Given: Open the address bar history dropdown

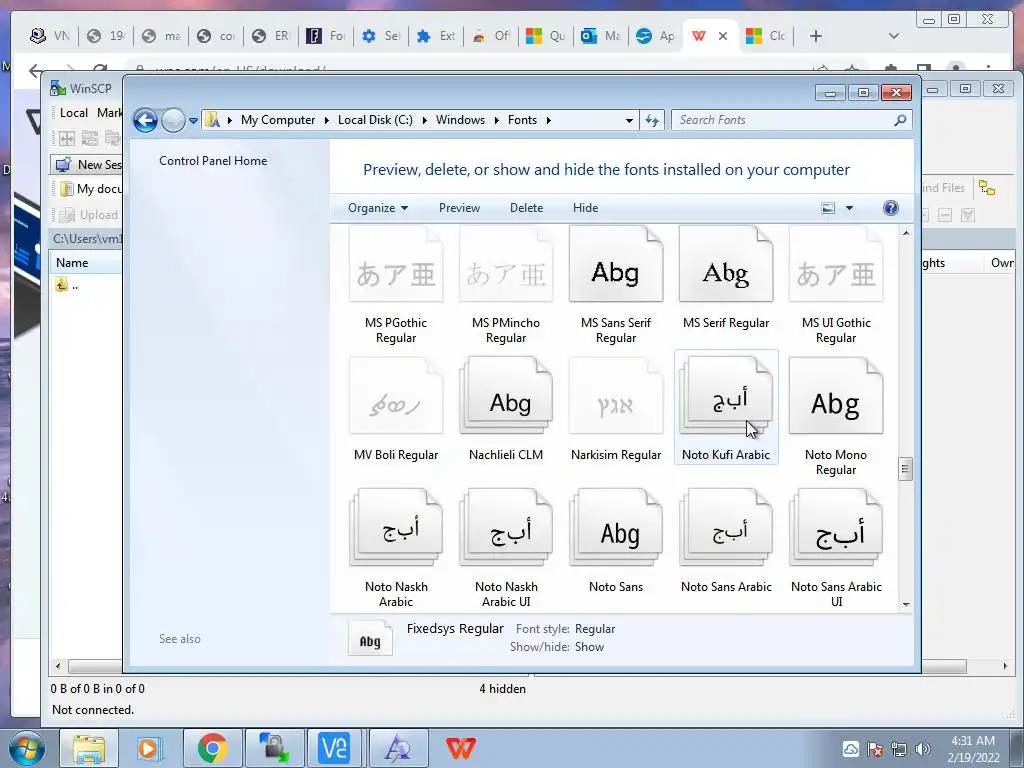Looking at the screenshot, I should [629, 121].
